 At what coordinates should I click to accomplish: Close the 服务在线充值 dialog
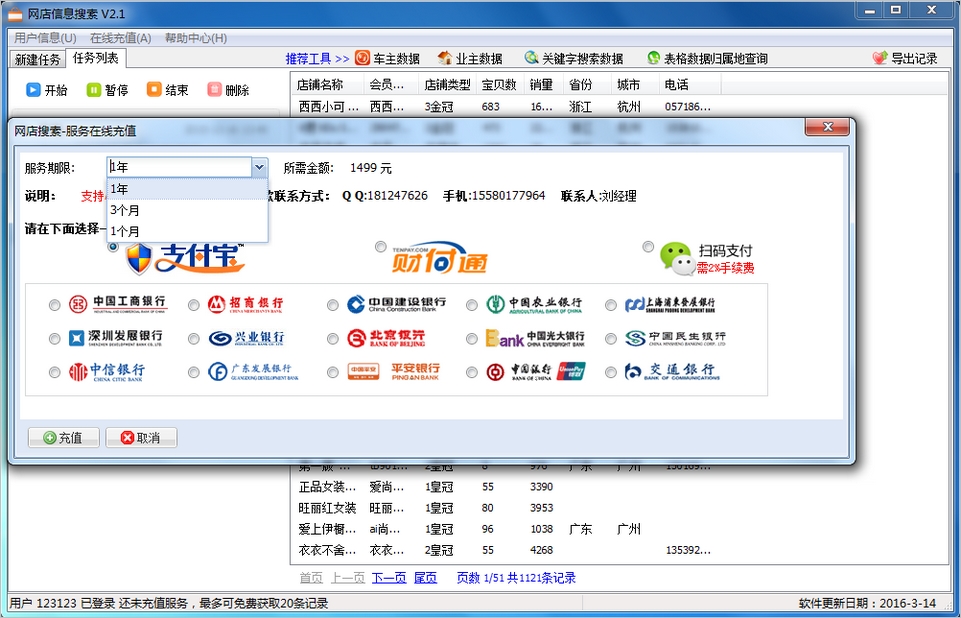[x=827, y=127]
